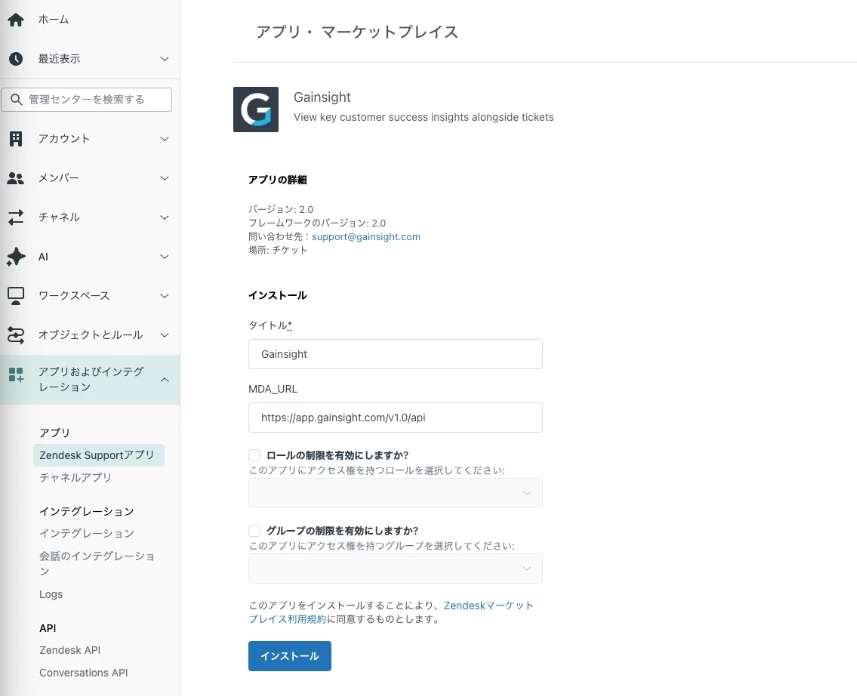The width and height of the screenshot is (857, 696).
Task: Open インテグレーション sub-item in sidebar
Action: pos(86,533)
